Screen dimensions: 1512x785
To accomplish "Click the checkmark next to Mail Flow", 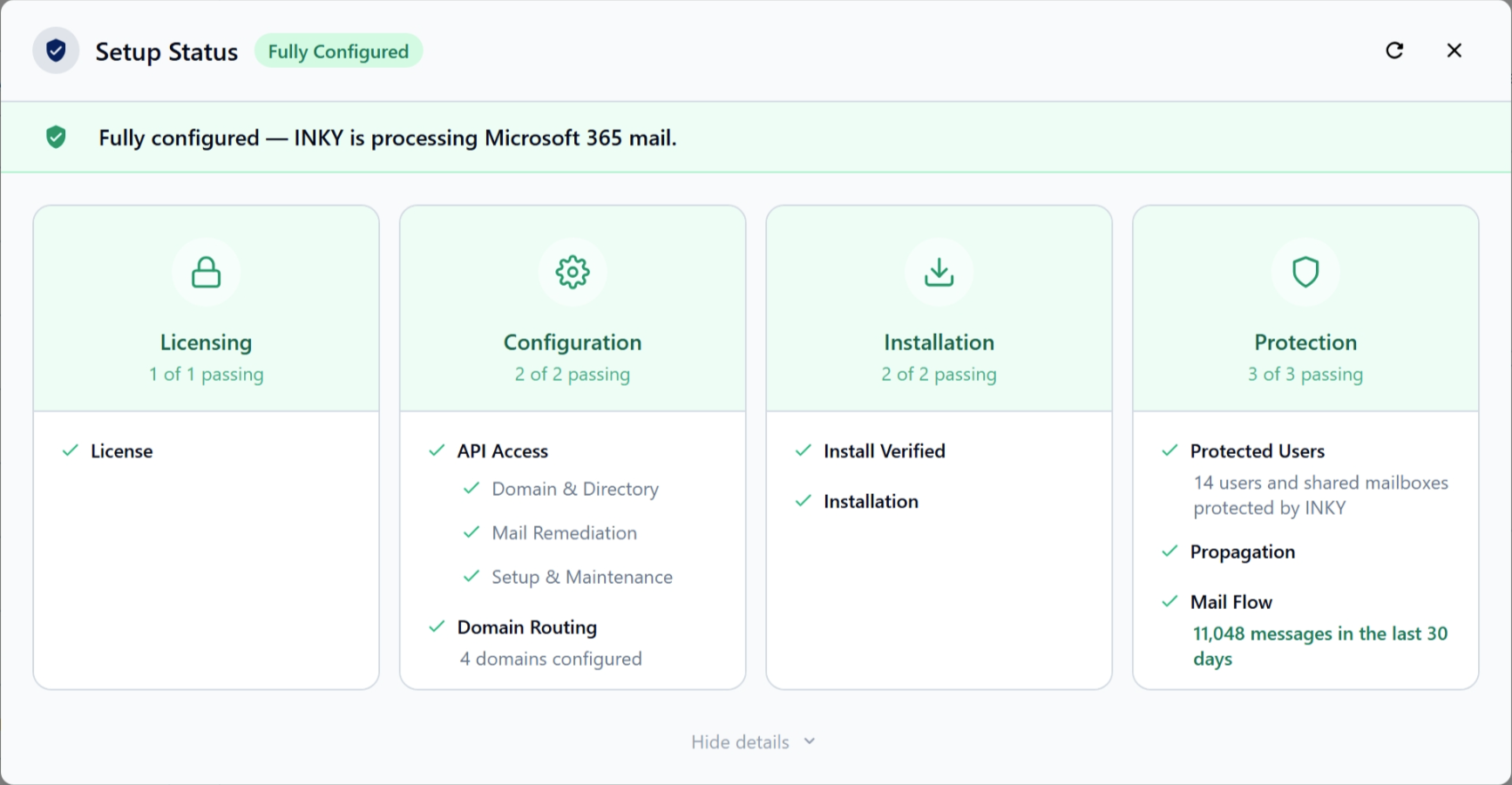I will click(1170, 601).
